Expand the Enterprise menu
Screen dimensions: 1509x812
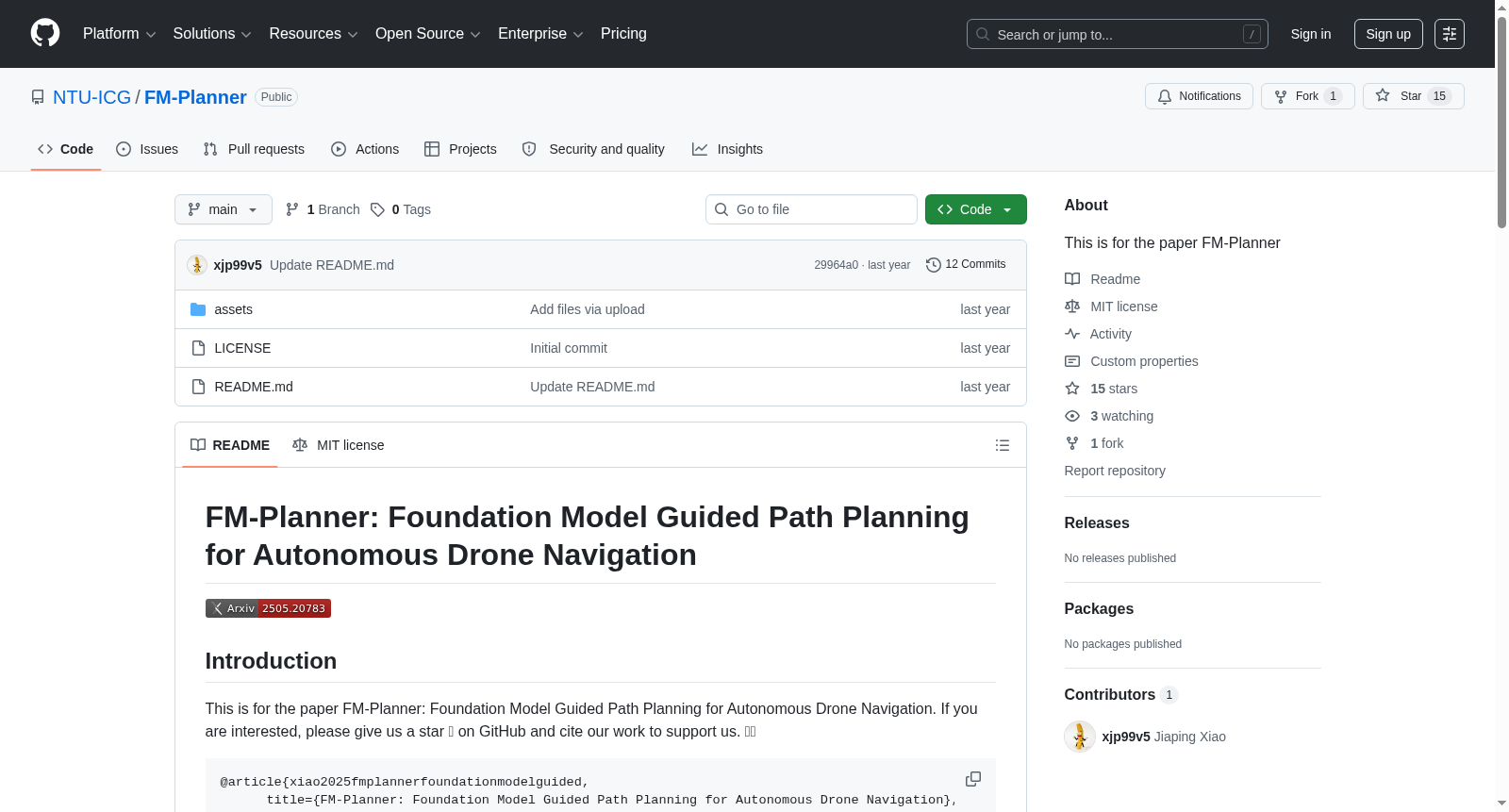click(x=540, y=34)
